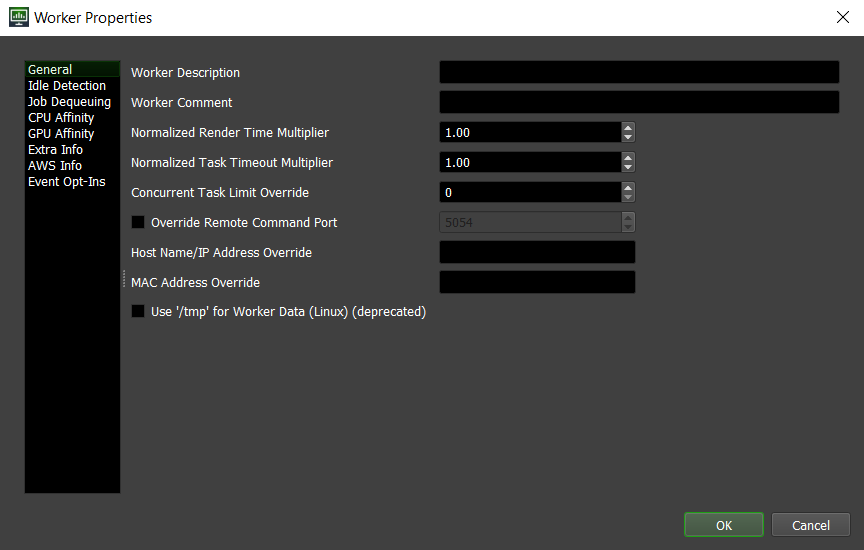Confirm the changes with the OK button
864x550 pixels.
723,525
